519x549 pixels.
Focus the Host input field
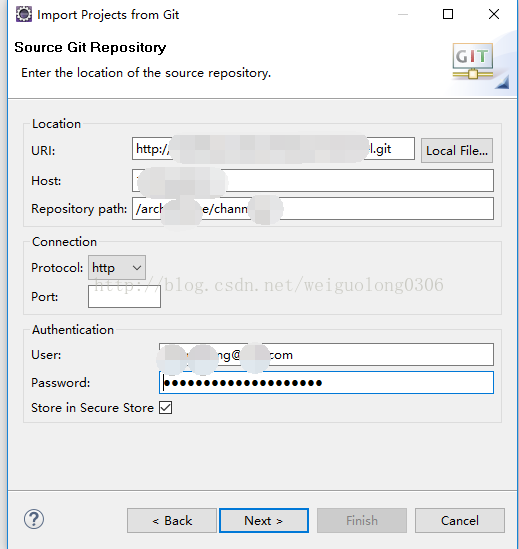313,181
